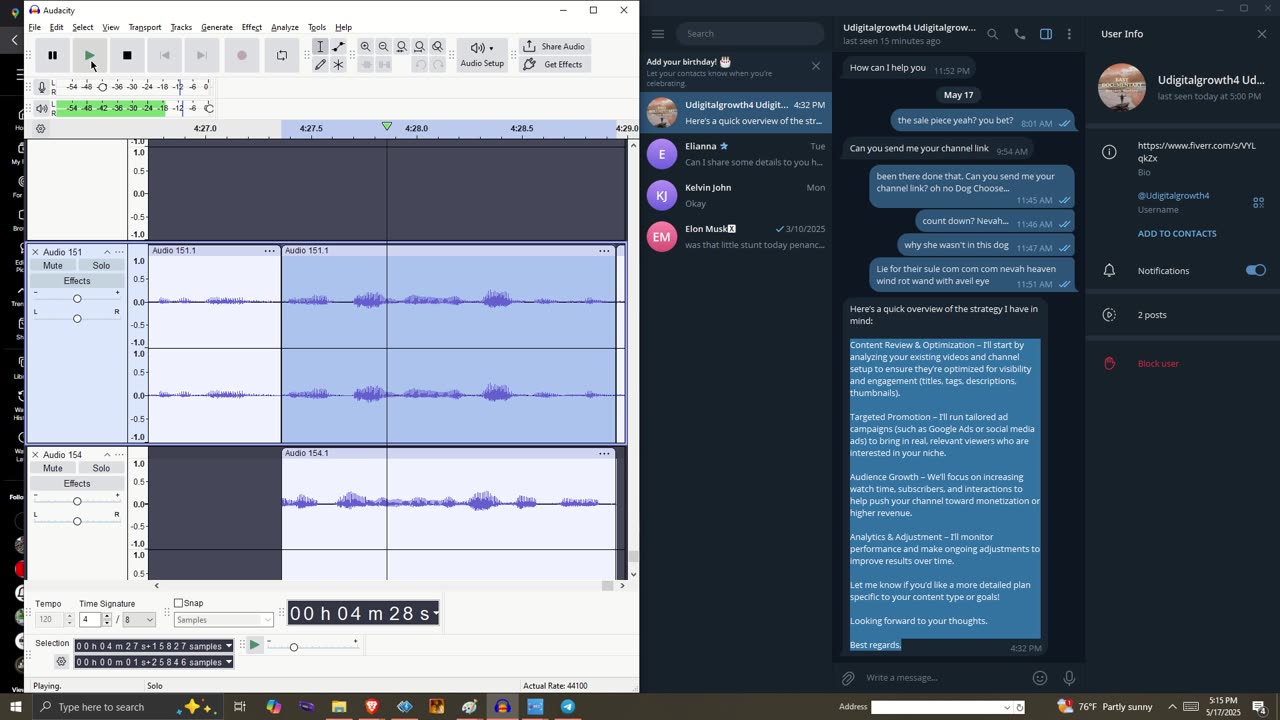Open the Transport menu
1280x720 pixels.
tap(145, 27)
